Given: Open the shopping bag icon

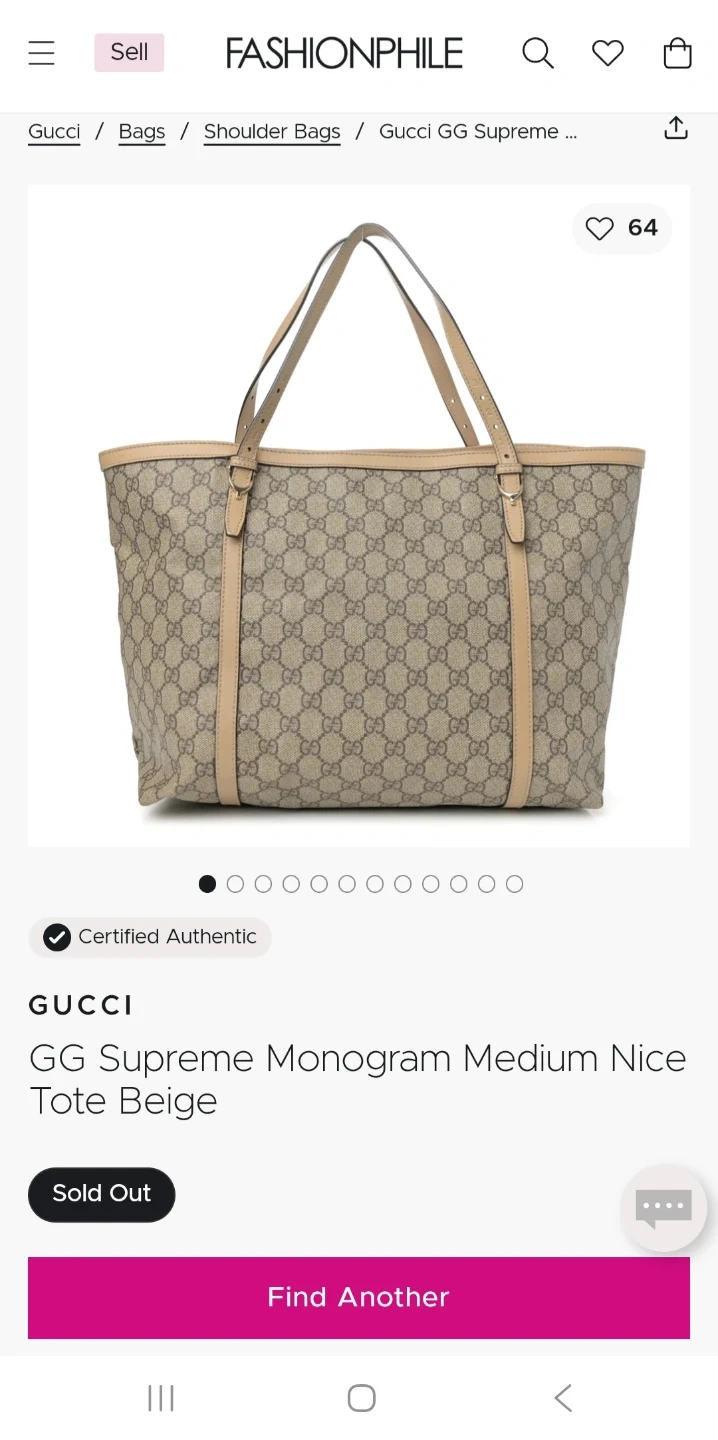Looking at the screenshot, I should [677, 53].
